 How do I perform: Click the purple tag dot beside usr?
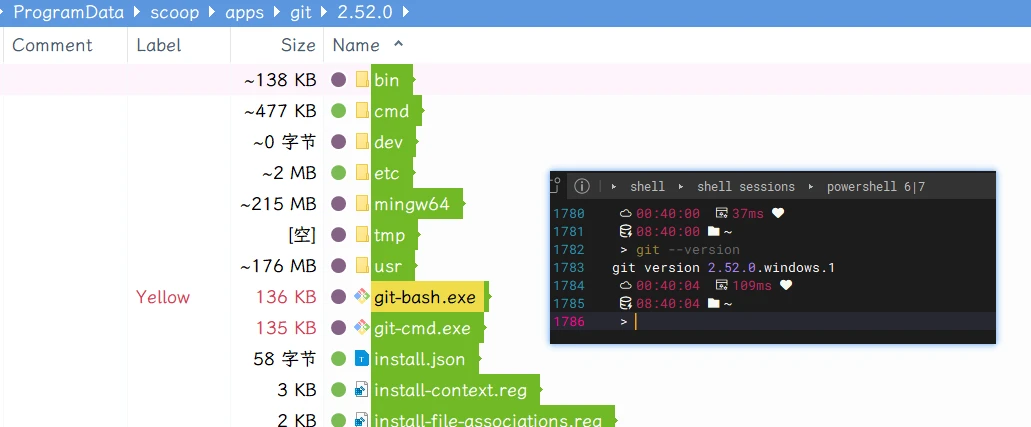339,266
